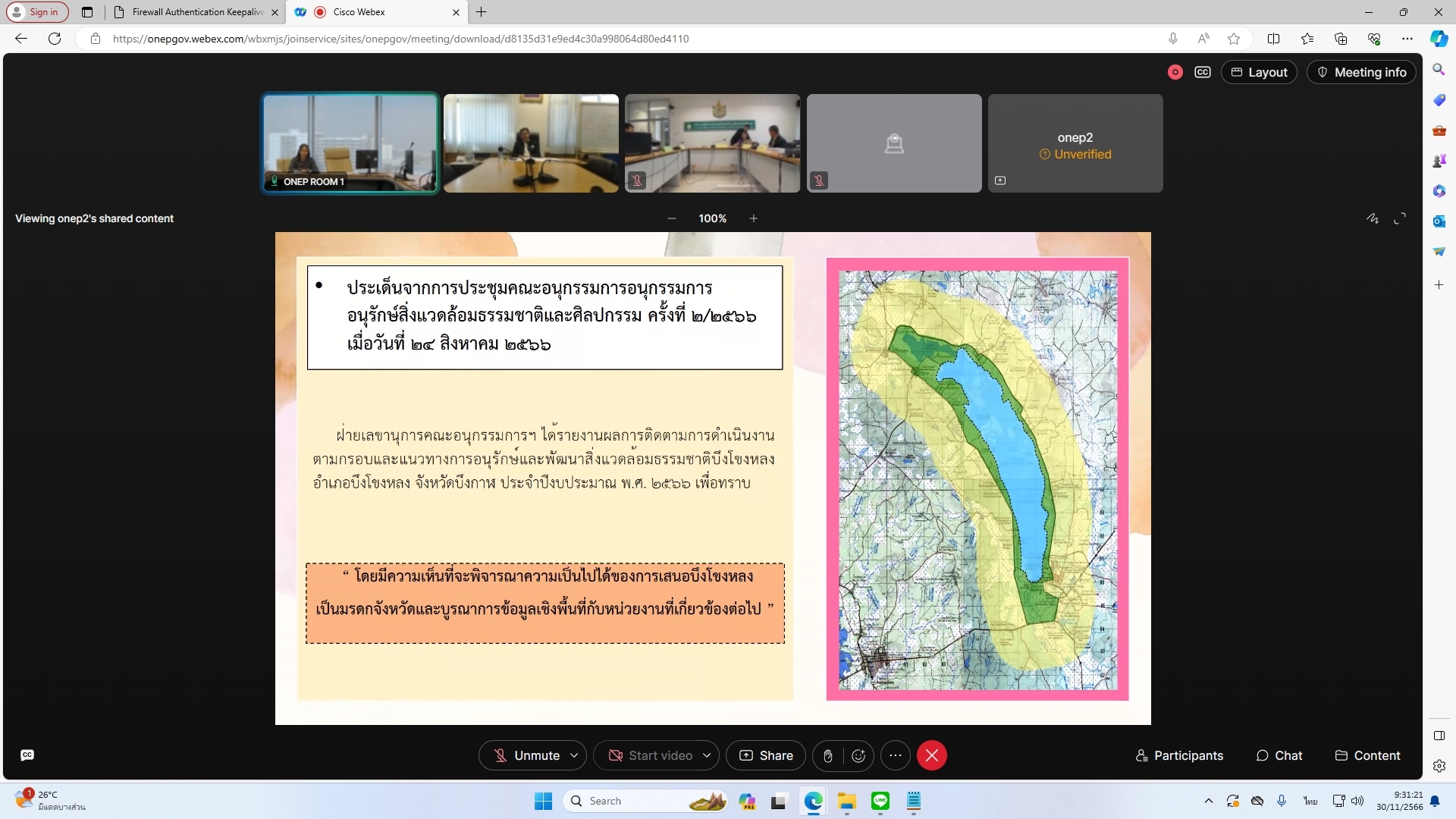Open the Participants panel

click(x=1179, y=755)
